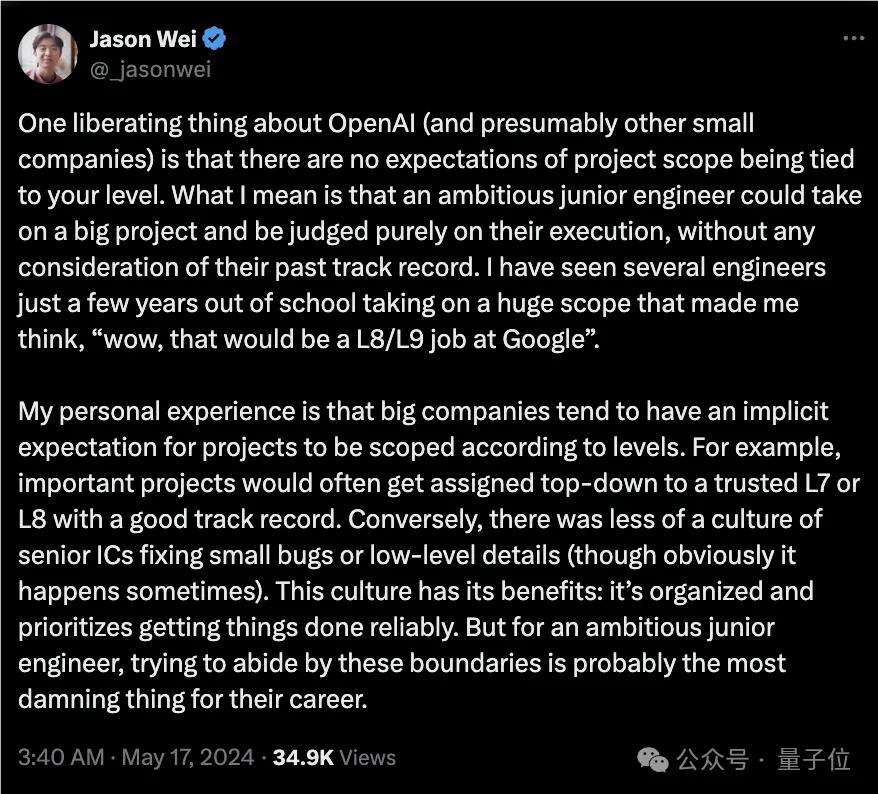Click the 3:40 AM timestamp
The image size is (878, 794).
[62, 758]
